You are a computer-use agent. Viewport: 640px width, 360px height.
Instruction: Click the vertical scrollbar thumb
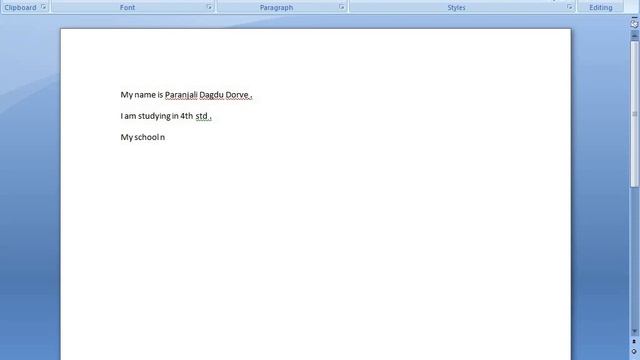(634, 113)
